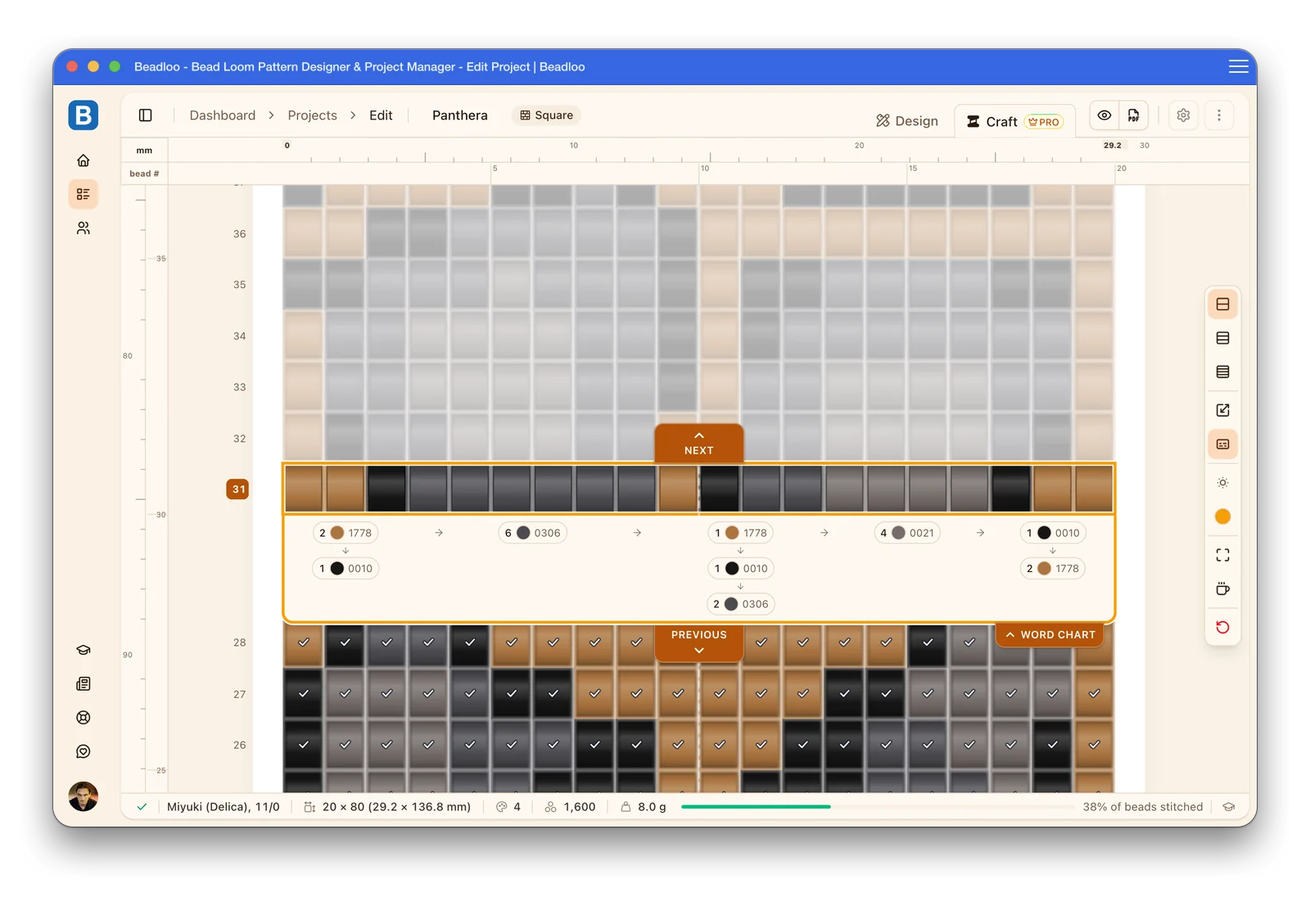Select the single-row view icon

tap(1222, 304)
